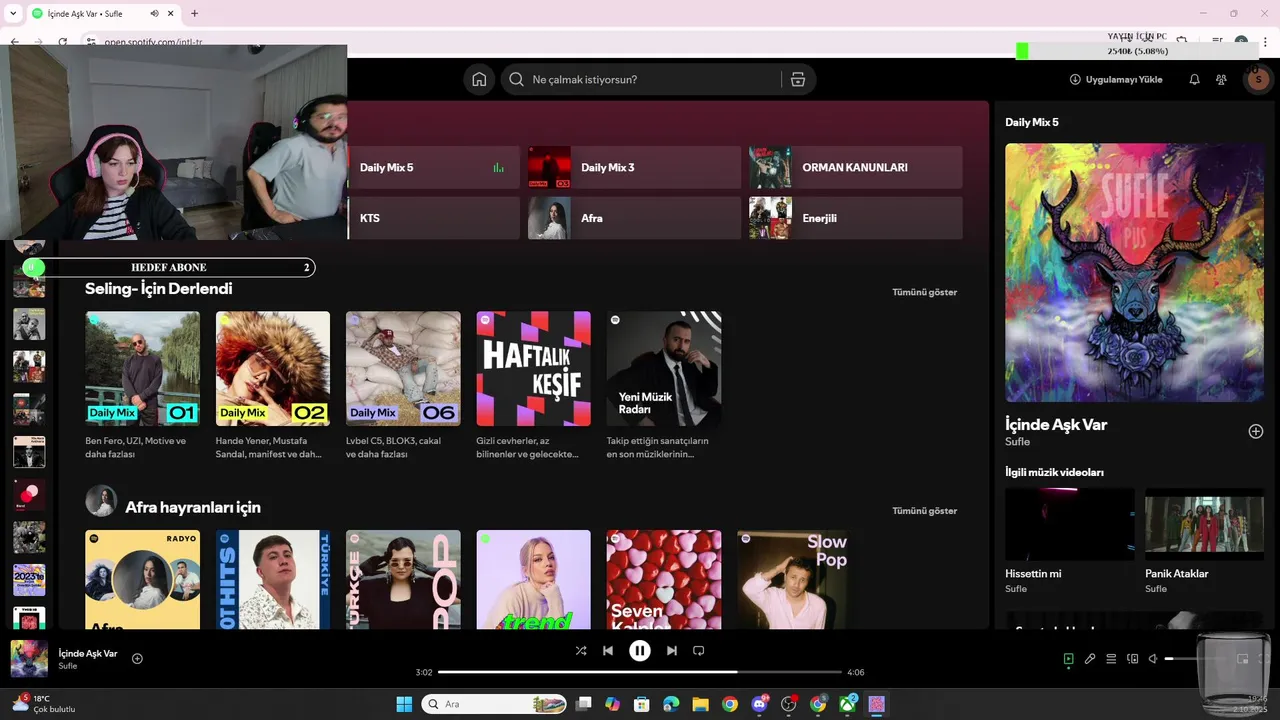Add İçinde Aşk Var to liked songs in the side panel
1280x720 pixels.
tap(1256, 431)
